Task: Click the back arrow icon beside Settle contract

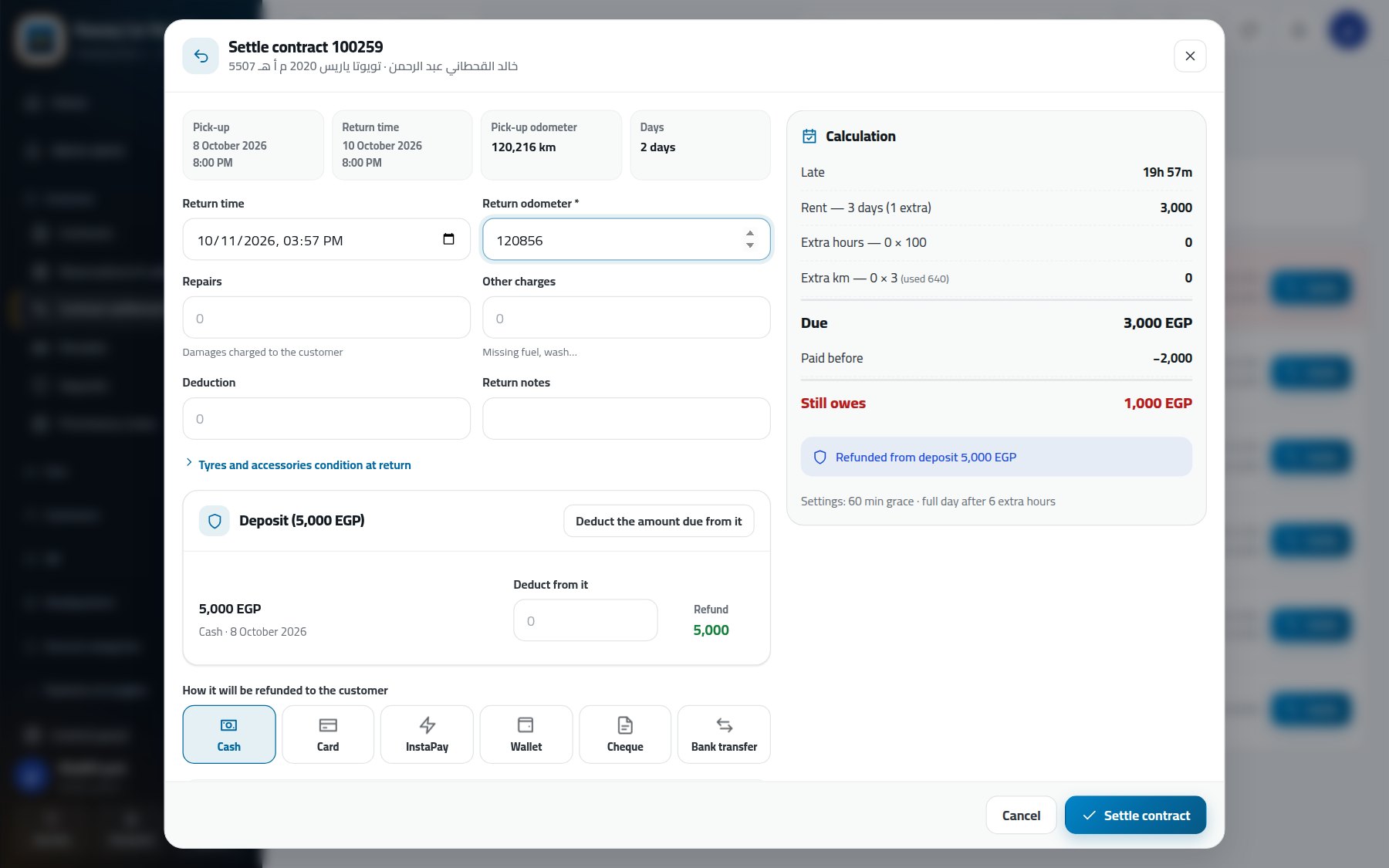Action: (201, 56)
